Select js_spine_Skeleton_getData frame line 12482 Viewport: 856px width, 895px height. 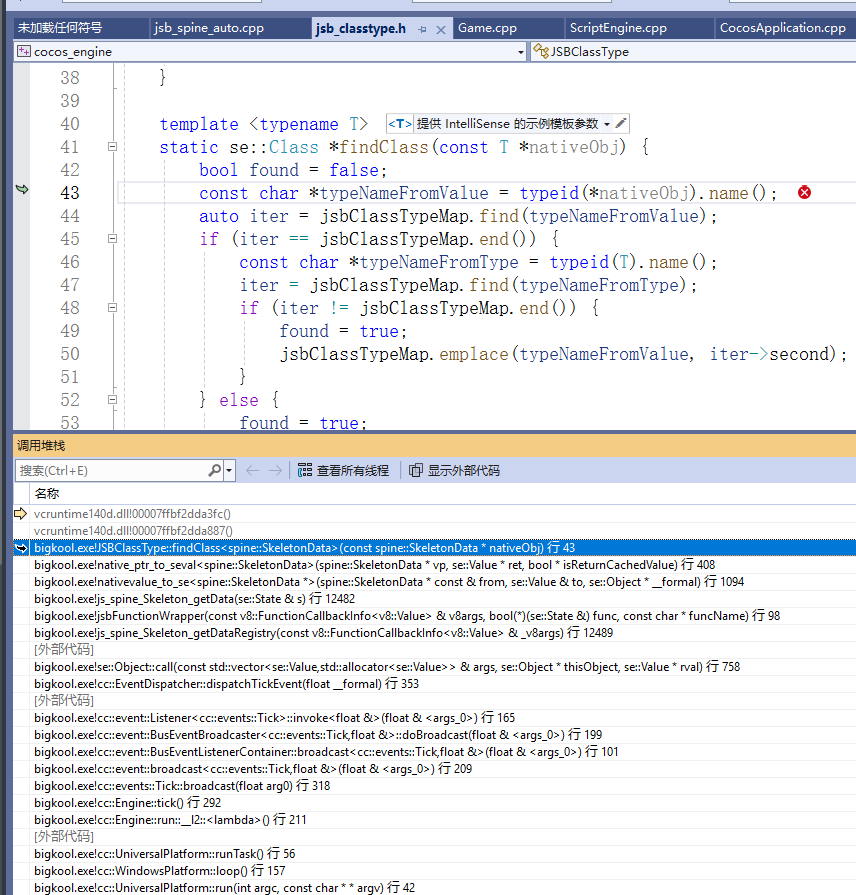point(443,599)
